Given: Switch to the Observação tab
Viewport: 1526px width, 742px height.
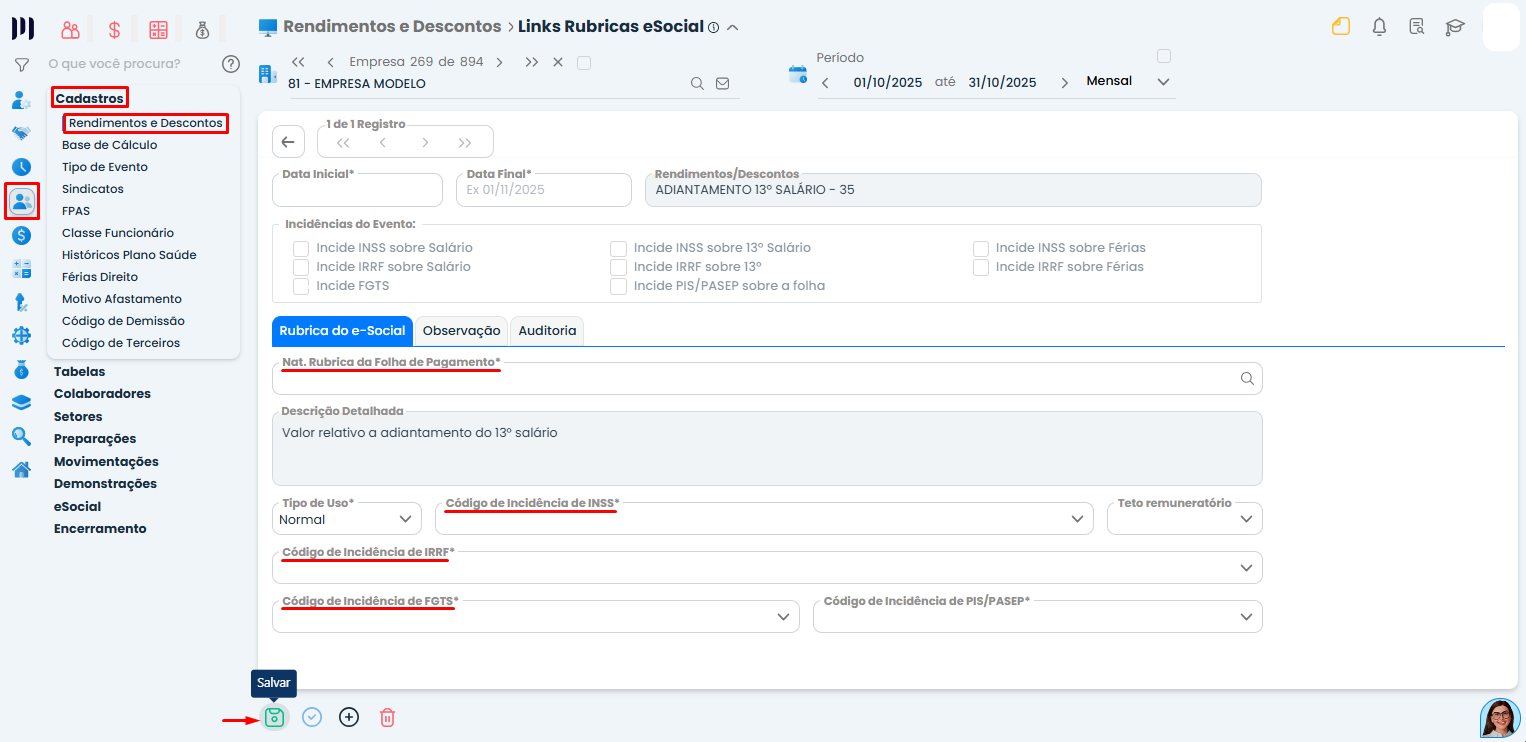Looking at the screenshot, I should (x=461, y=330).
